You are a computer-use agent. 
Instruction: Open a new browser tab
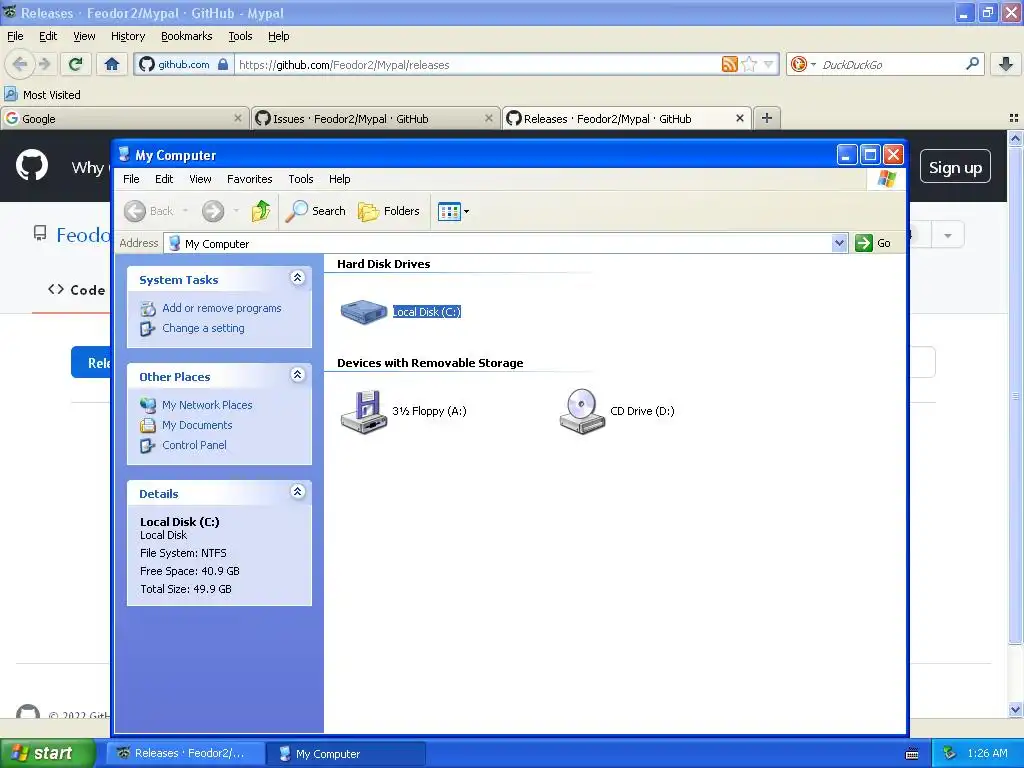(767, 118)
